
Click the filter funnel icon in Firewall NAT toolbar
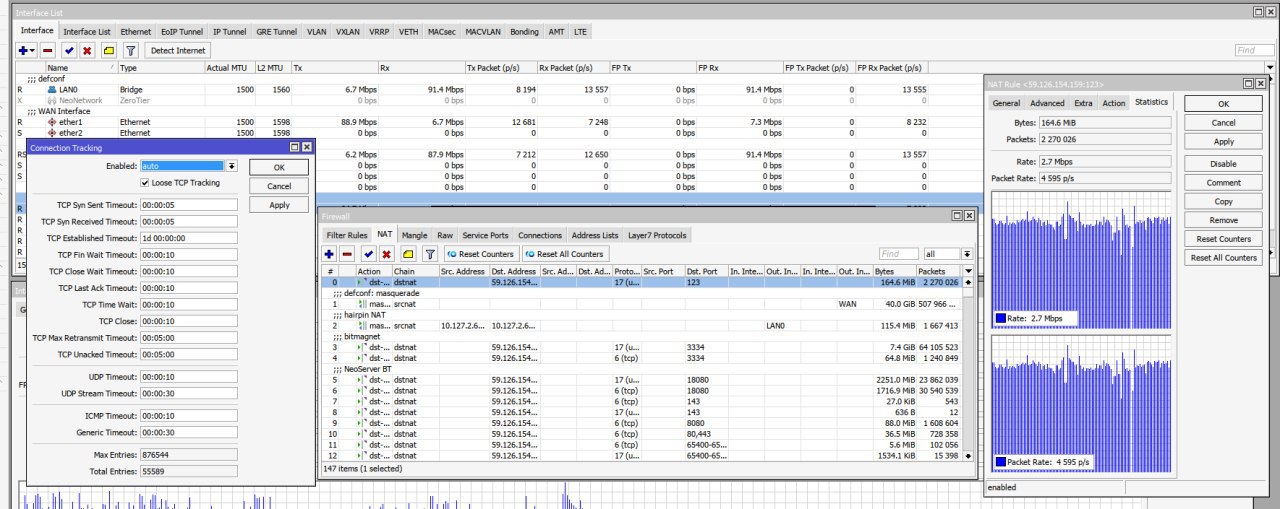point(430,254)
